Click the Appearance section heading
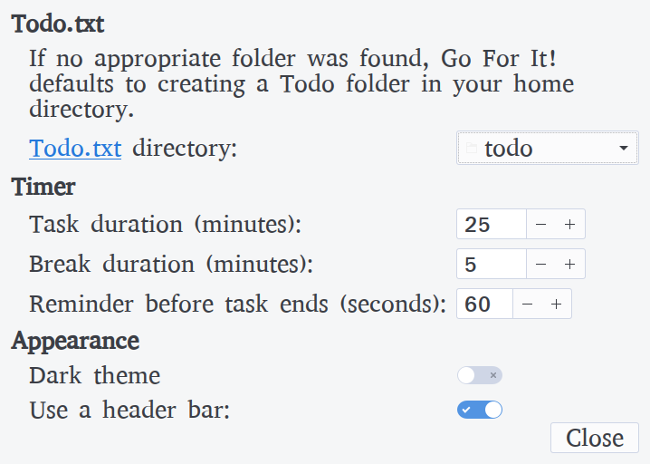The image size is (650, 464). point(75,340)
